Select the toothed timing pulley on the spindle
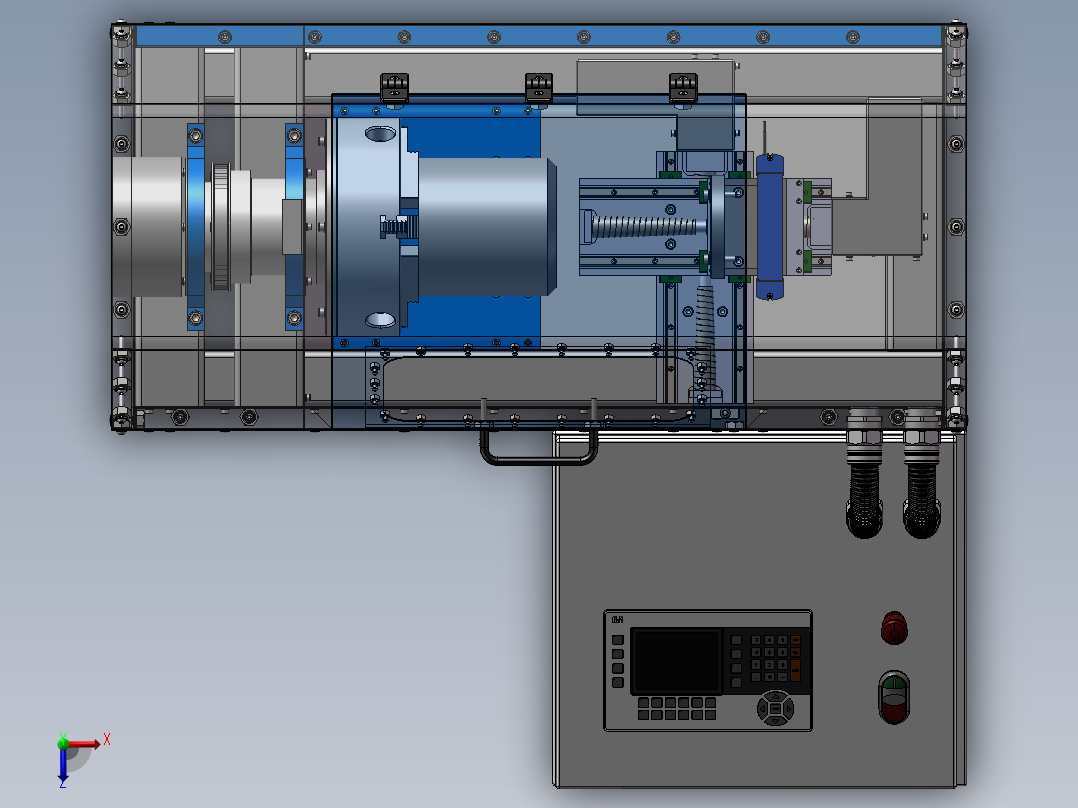 (x=221, y=227)
